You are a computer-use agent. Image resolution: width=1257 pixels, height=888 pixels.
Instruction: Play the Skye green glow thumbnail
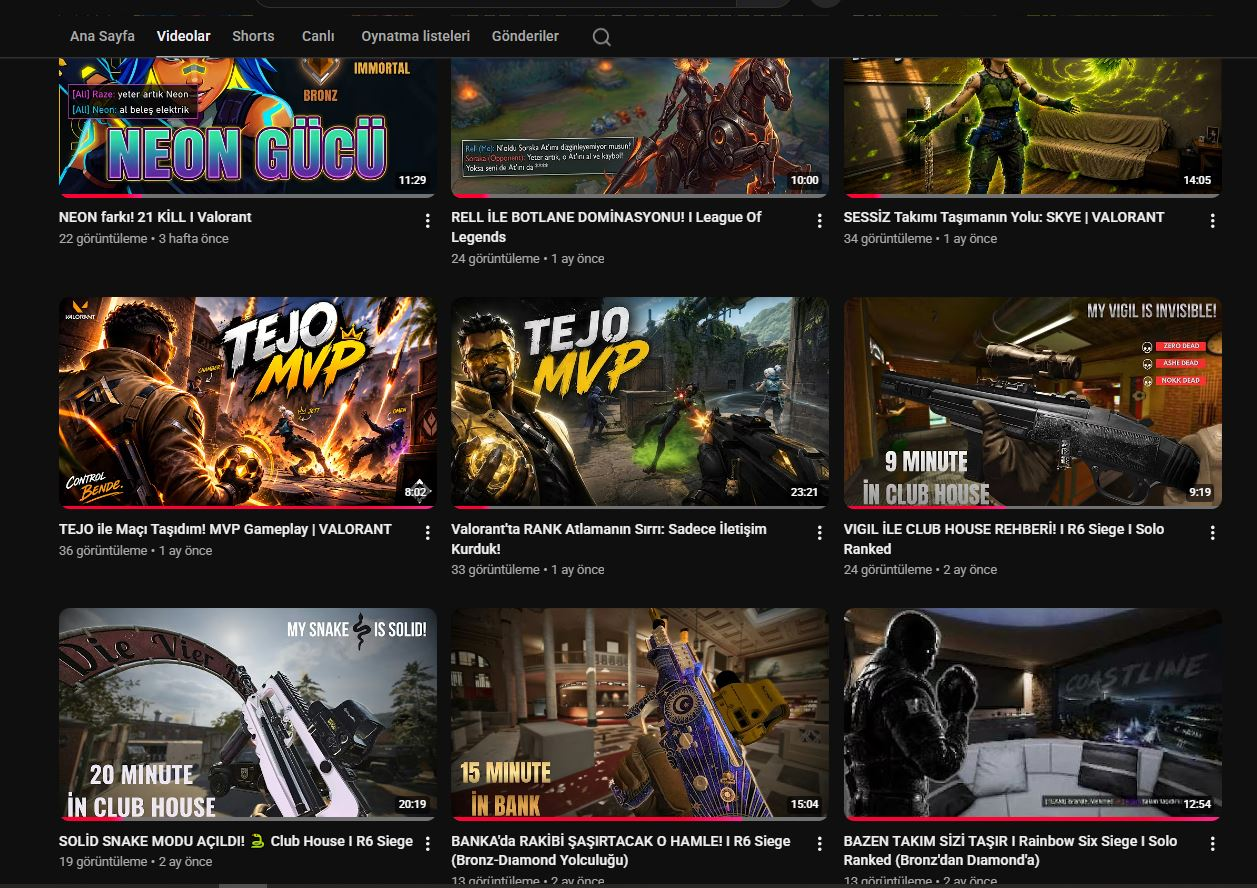click(x=1032, y=126)
